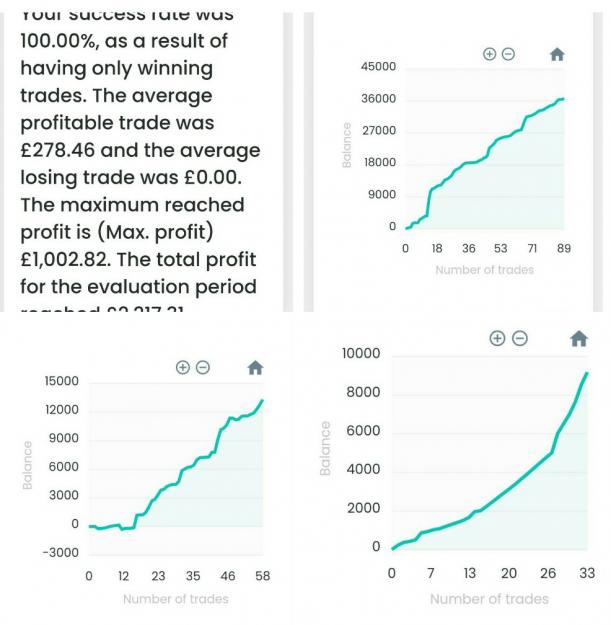Click the x-axis label 20 on bottom-right chart
Screen dimensions: 611x625
[509, 573]
